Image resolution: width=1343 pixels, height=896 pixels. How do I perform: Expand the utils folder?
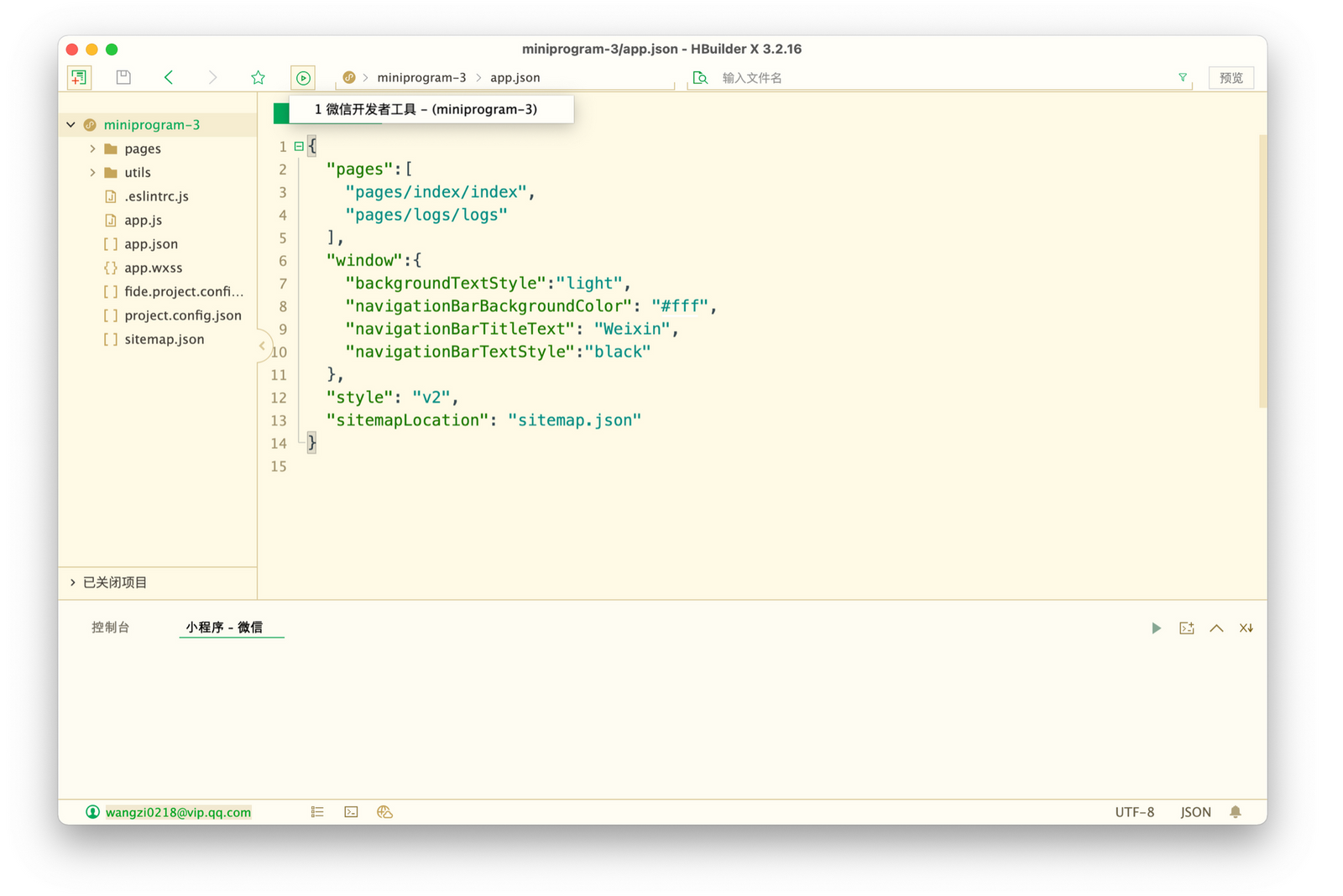[x=92, y=173]
